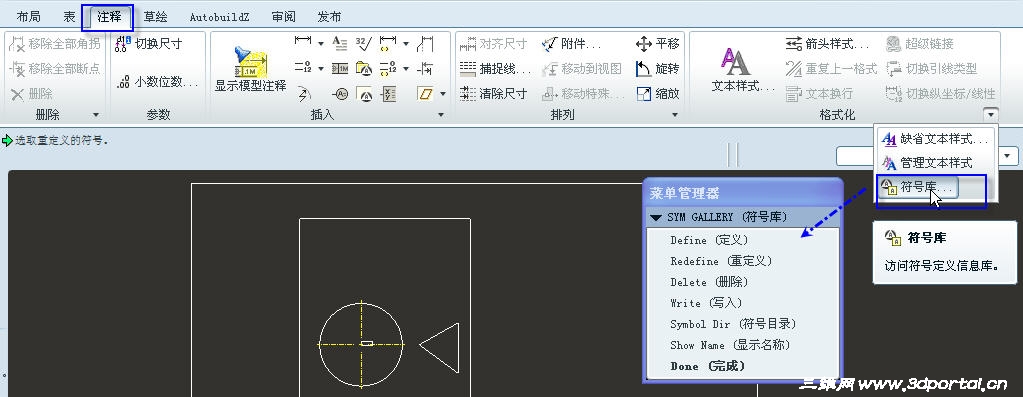Click the jog dimension icon
Screen dimensions: 1023x397
(x=425, y=43)
